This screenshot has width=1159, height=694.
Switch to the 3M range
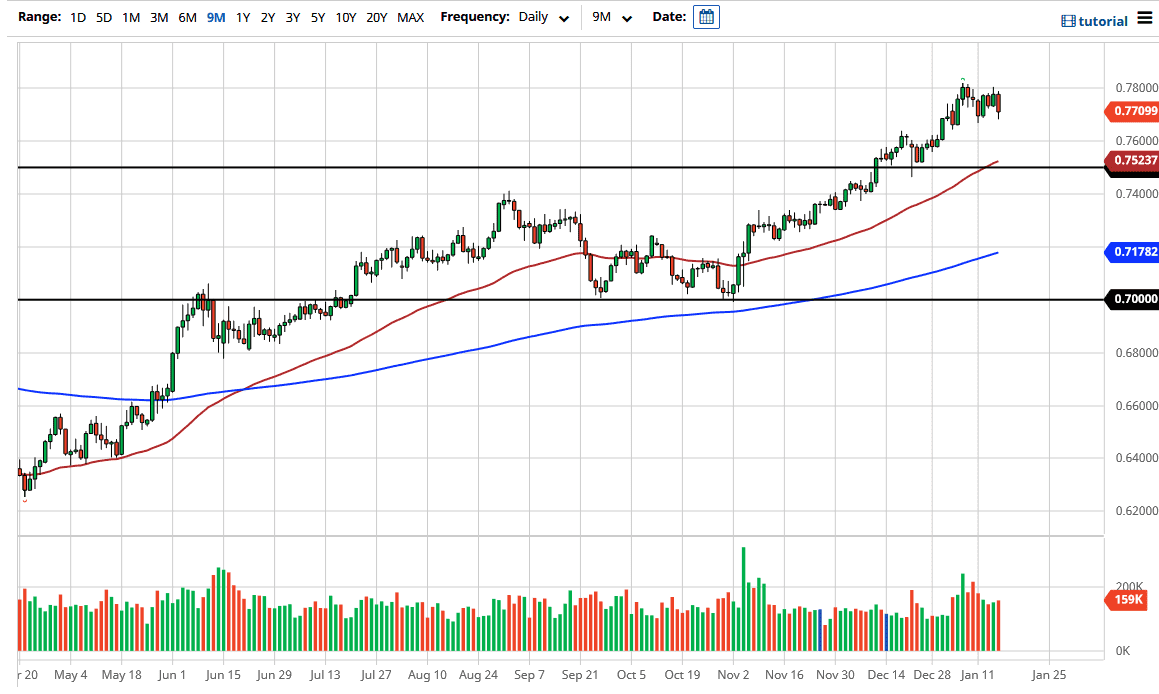158,17
